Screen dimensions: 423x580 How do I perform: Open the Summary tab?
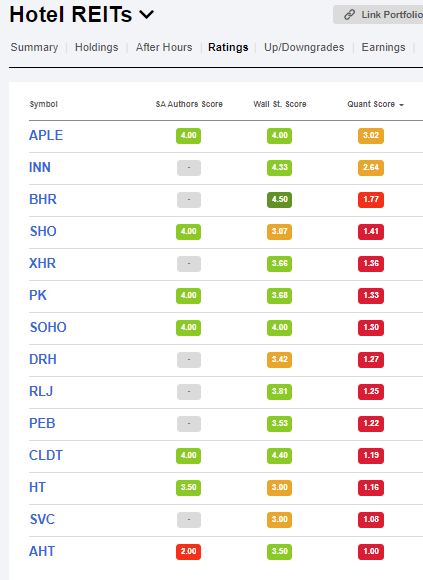click(34, 47)
